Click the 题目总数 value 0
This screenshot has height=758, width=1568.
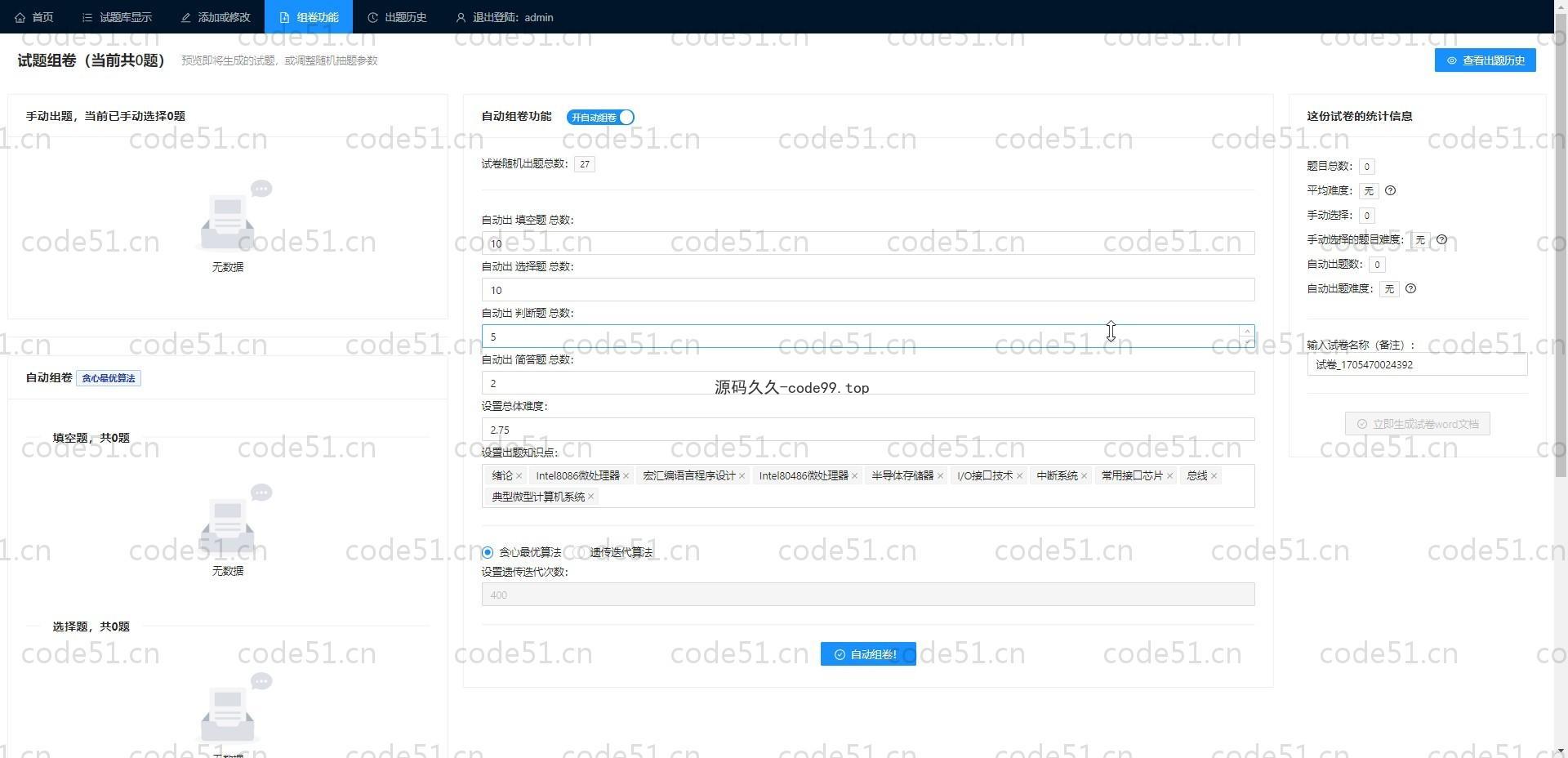click(x=1367, y=167)
